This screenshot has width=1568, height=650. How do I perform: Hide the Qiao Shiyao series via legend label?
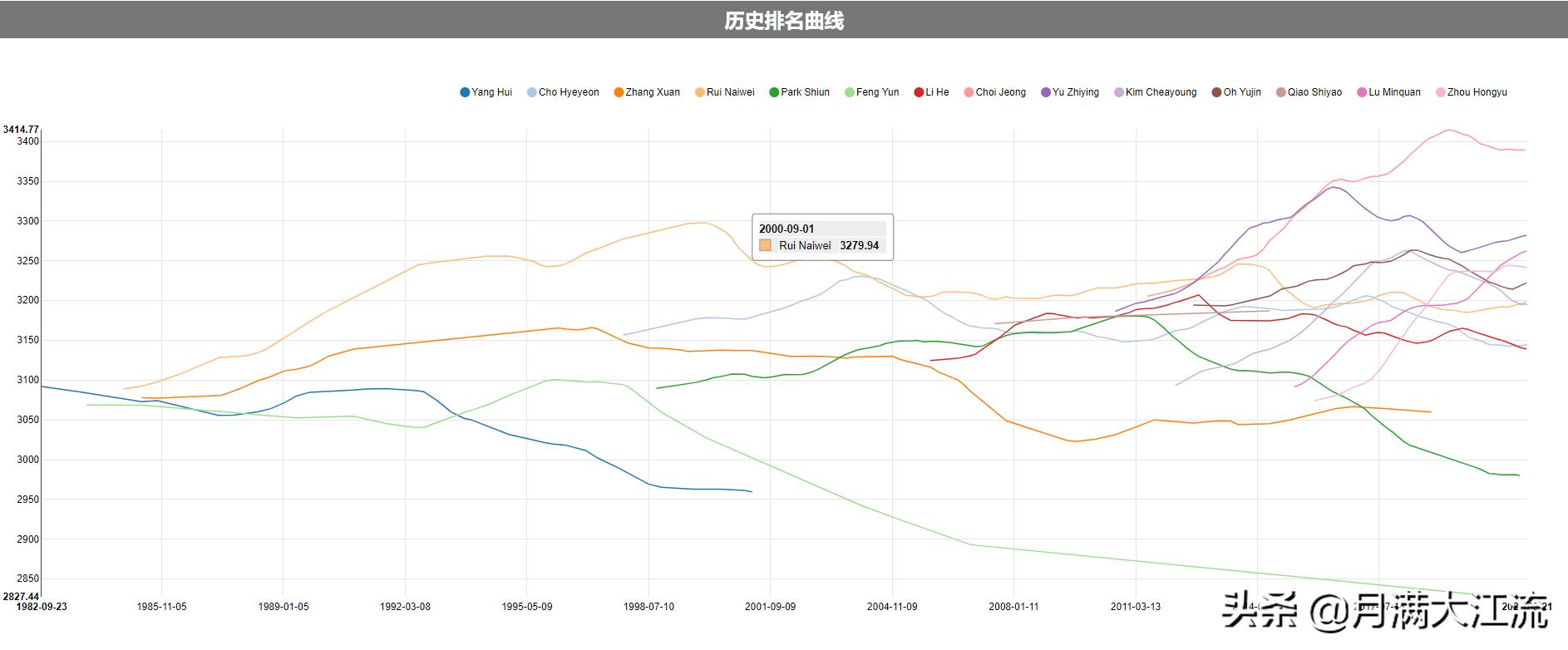click(1314, 92)
